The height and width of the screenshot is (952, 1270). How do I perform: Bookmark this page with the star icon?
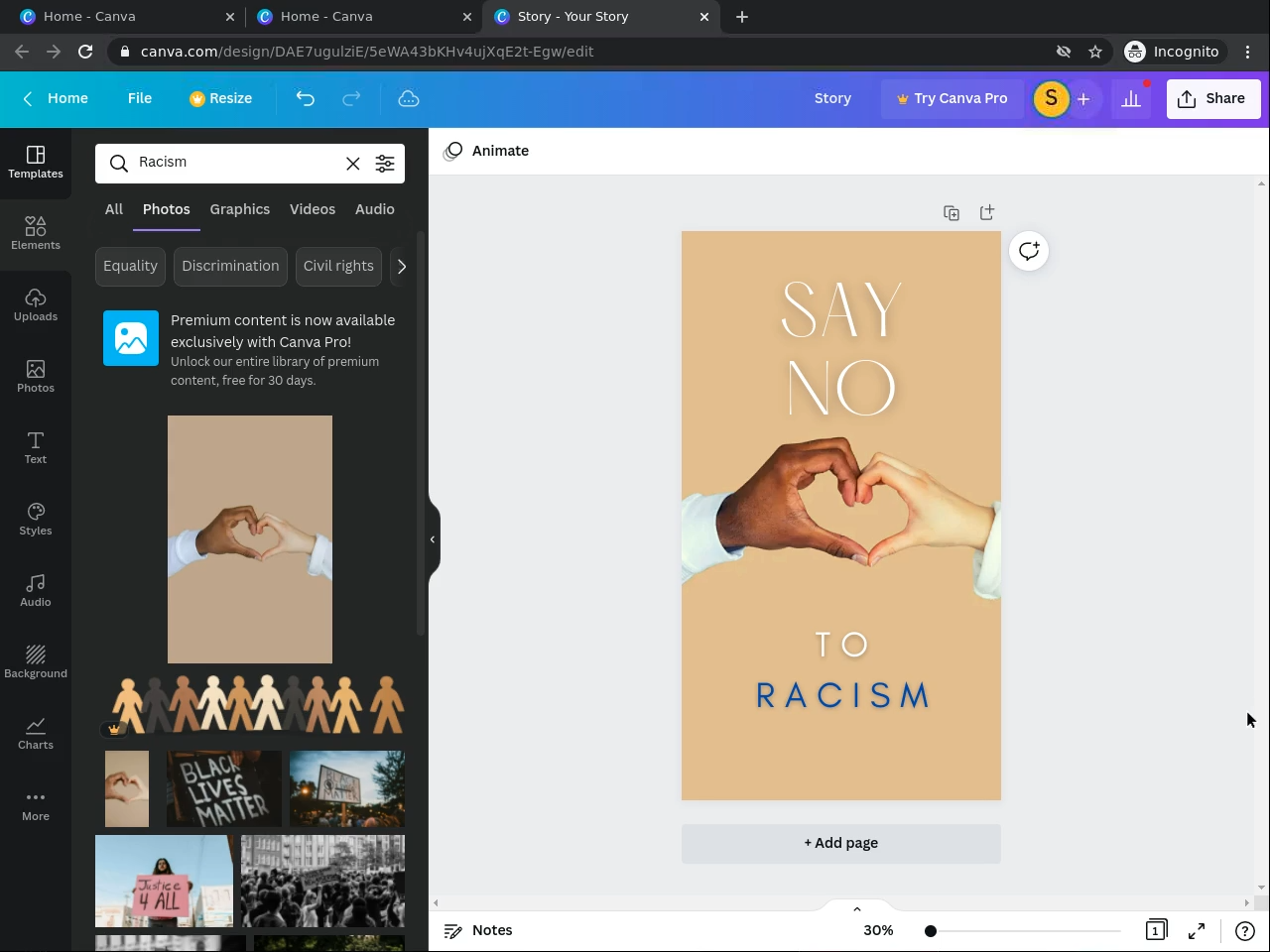click(1095, 52)
